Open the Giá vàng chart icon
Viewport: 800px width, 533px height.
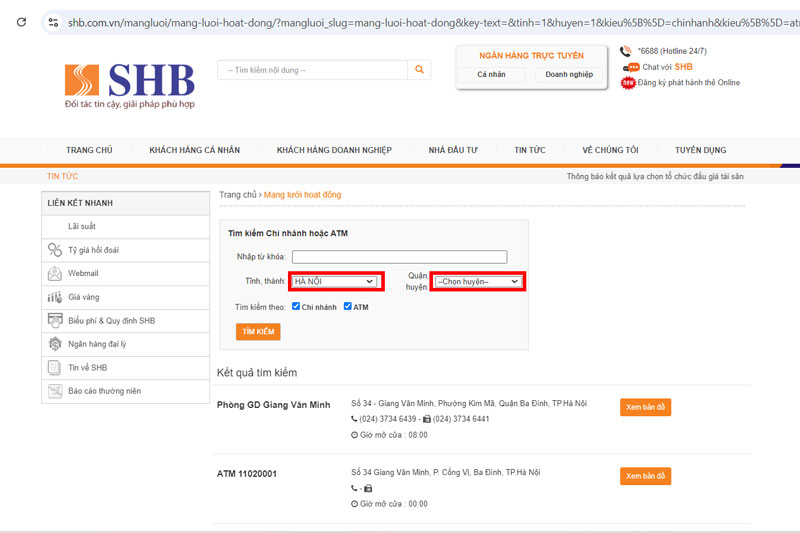point(55,297)
